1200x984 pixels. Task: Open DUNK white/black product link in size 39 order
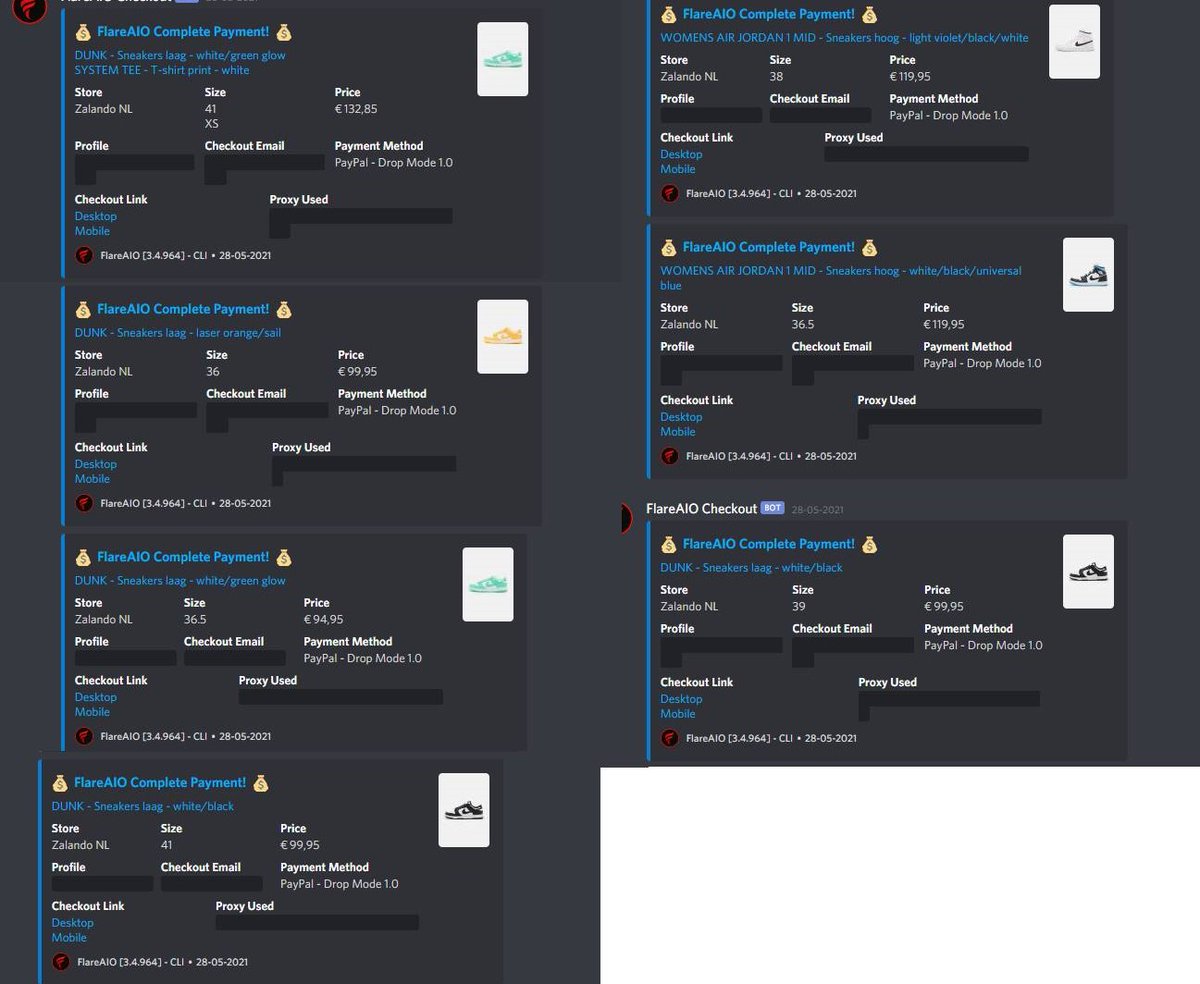pyautogui.click(x=751, y=567)
